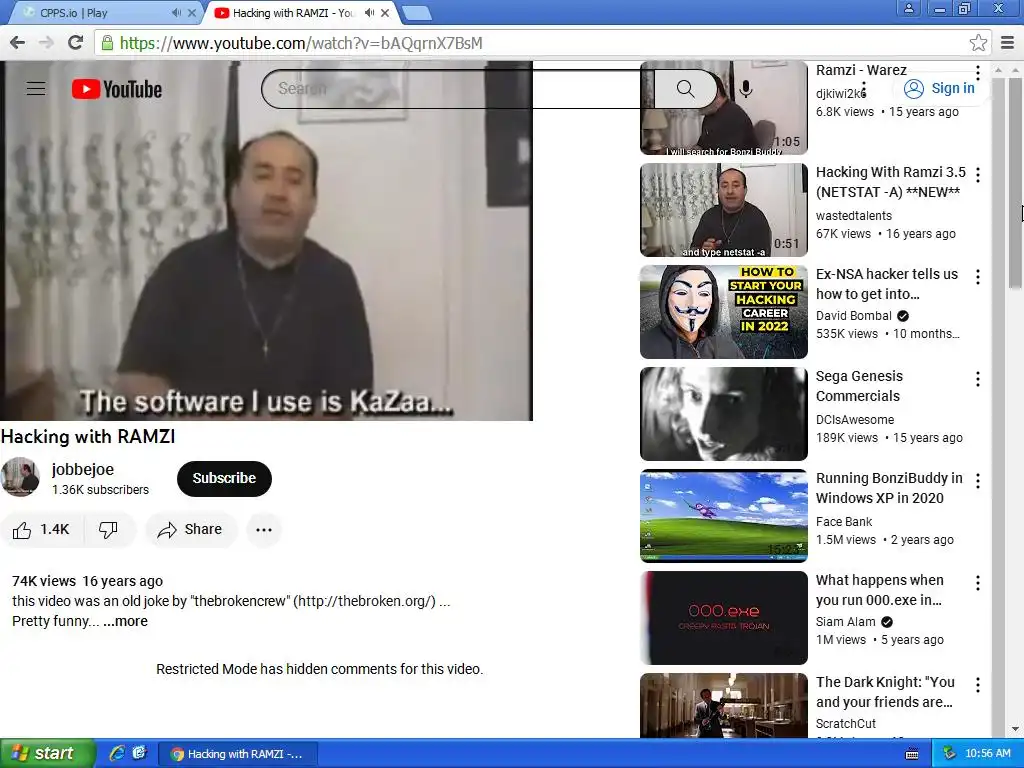Close the CPPS.io tab

tap(191, 13)
